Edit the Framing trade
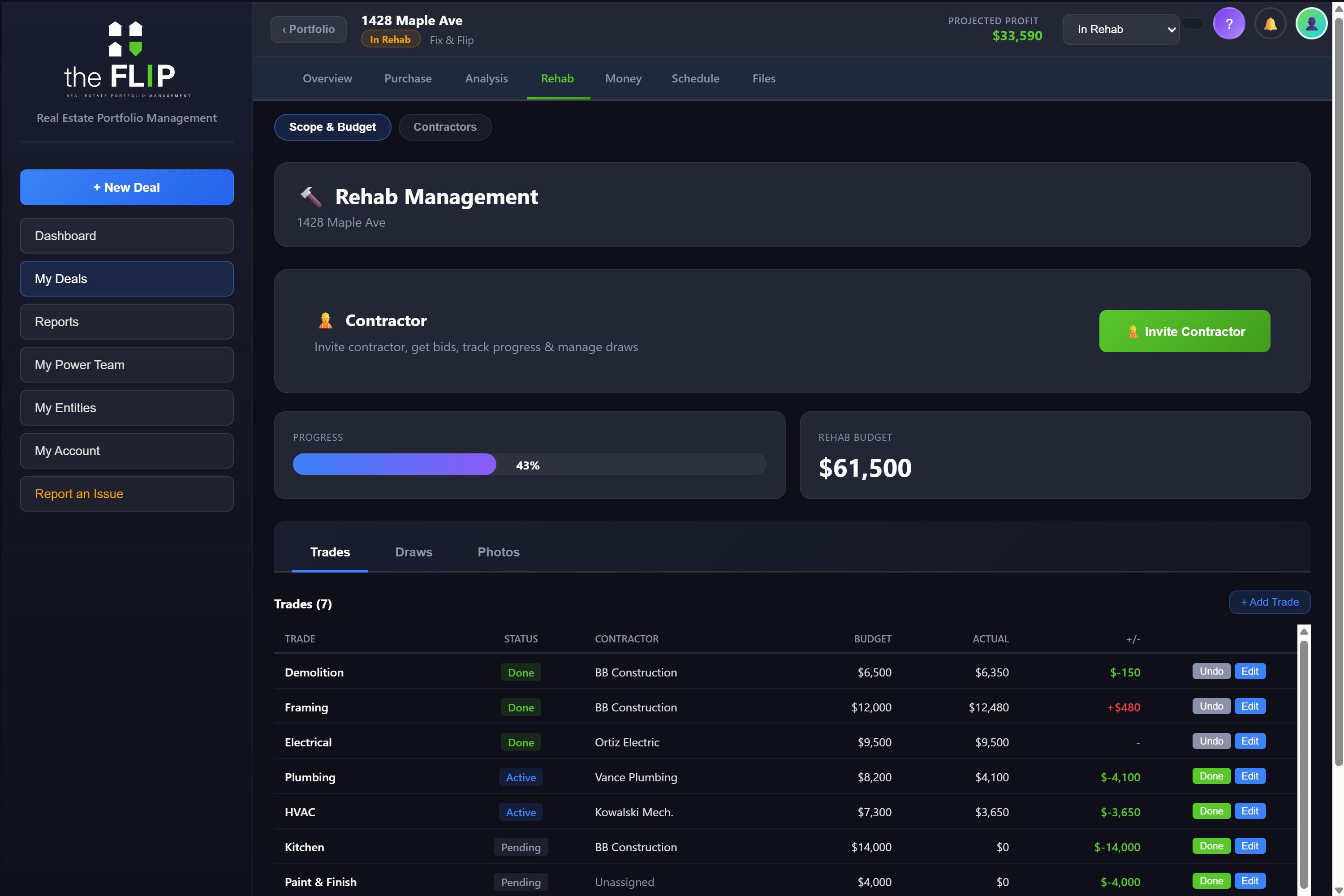Image resolution: width=1344 pixels, height=896 pixels. pyautogui.click(x=1250, y=706)
